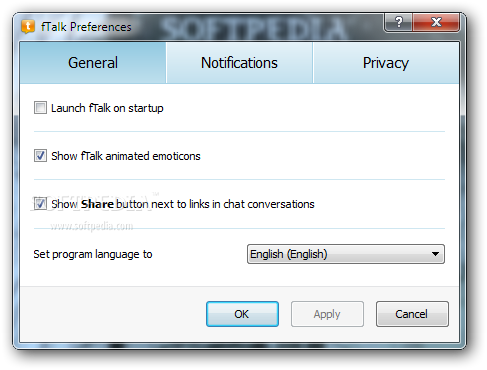Cancel the preferences dialog

click(412, 314)
